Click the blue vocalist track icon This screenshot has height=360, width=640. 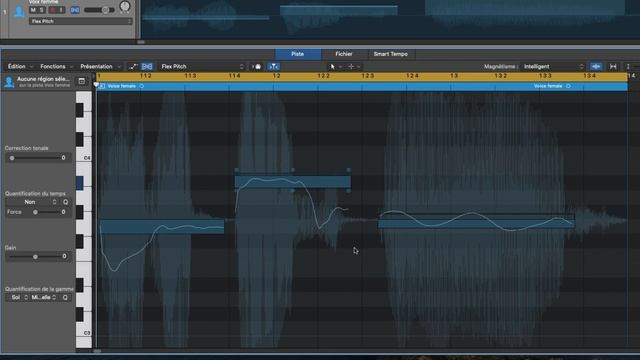pyautogui.click(x=19, y=11)
